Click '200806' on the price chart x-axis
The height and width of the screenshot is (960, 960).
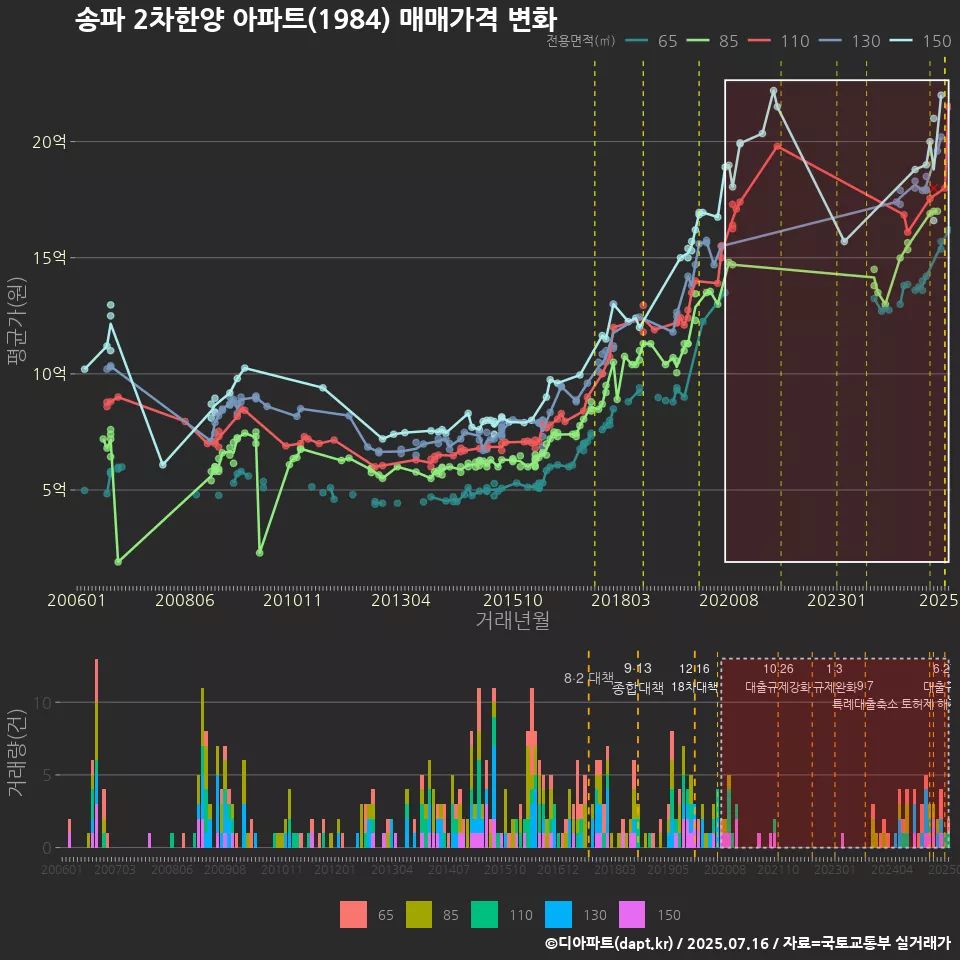(184, 600)
